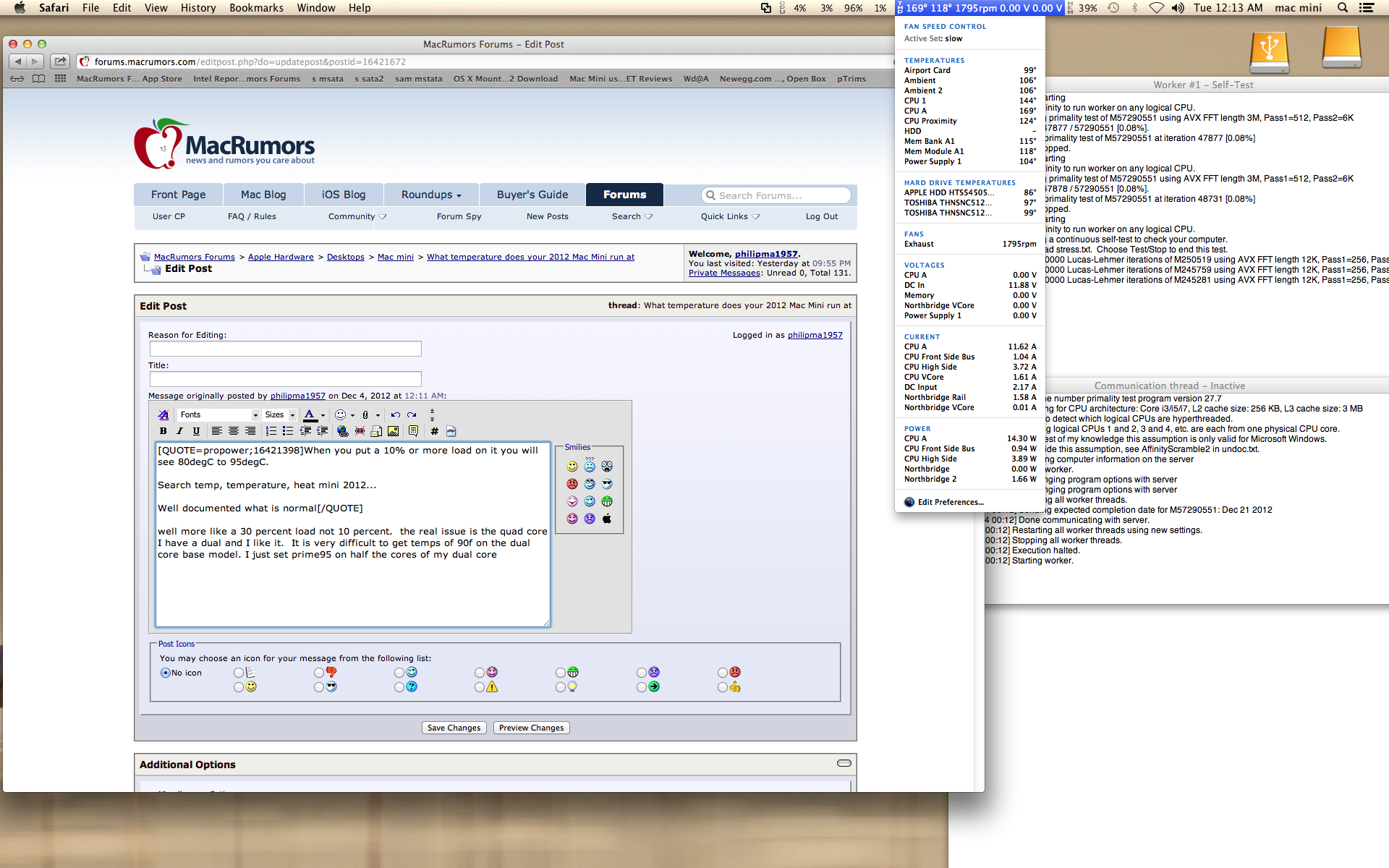Wrap selection in PHP tags icon
Image resolution: width=1389 pixels, height=868 pixels.
point(451,431)
